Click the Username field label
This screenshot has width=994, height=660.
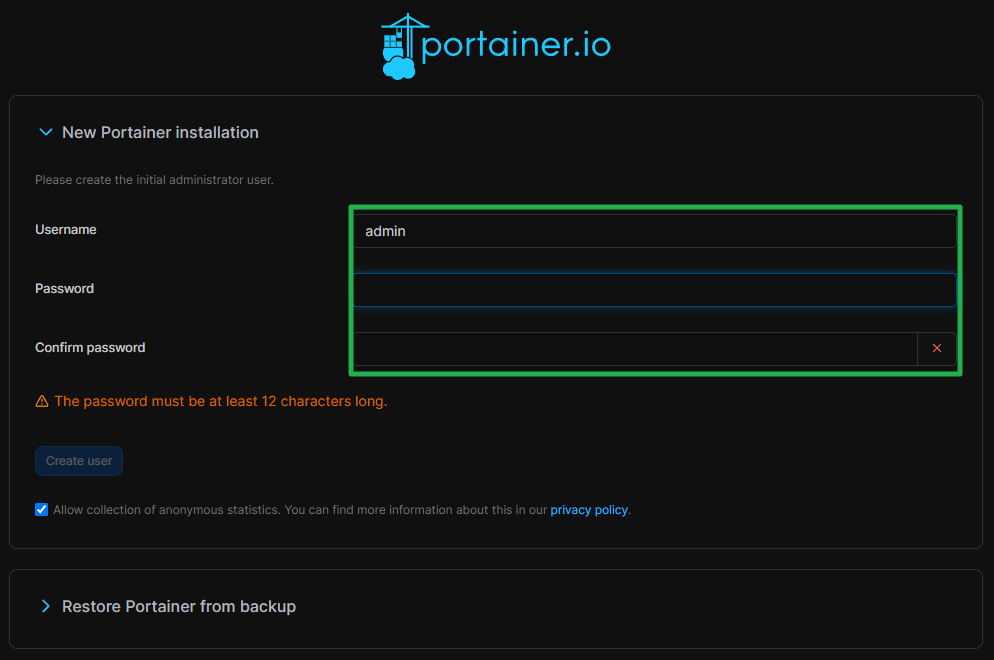[66, 230]
